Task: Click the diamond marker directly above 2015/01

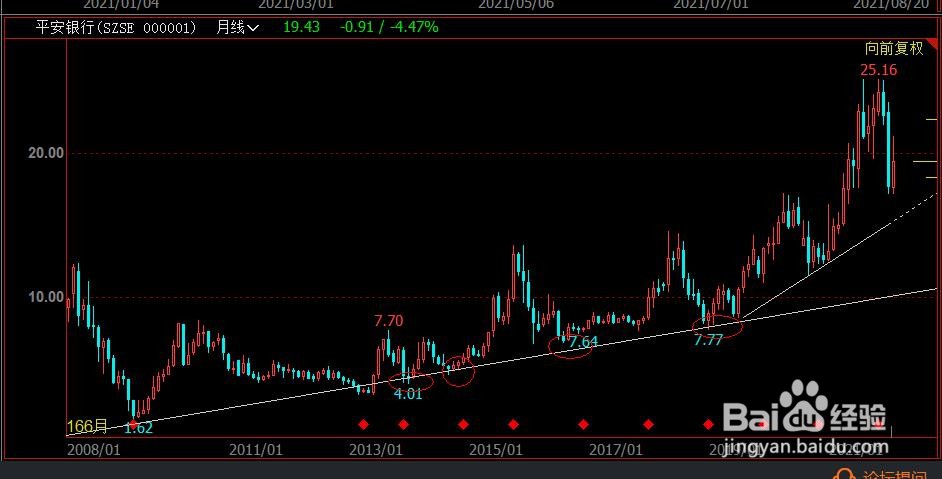Action: pos(514,424)
